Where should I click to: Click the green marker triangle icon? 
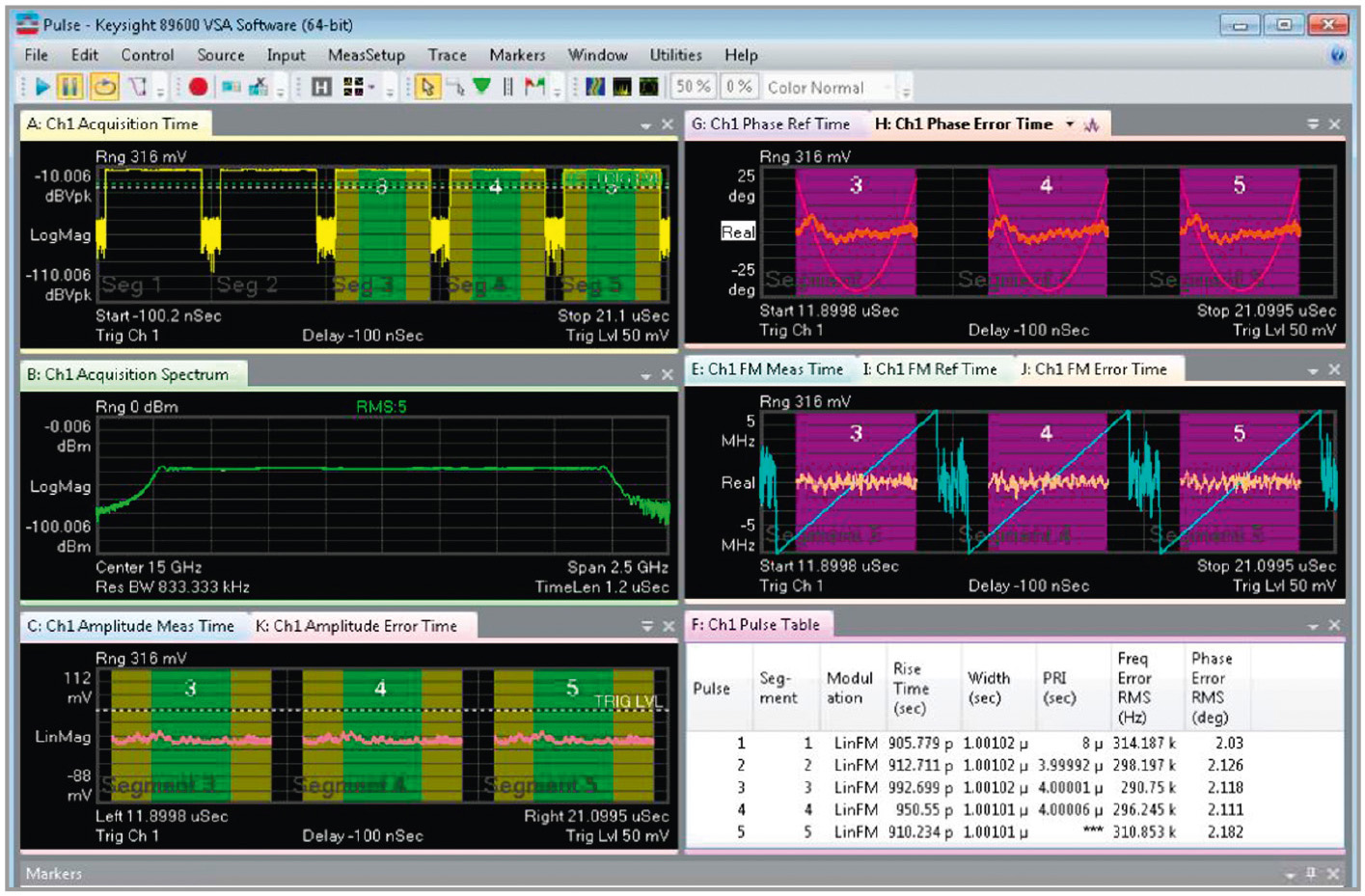tap(481, 87)
